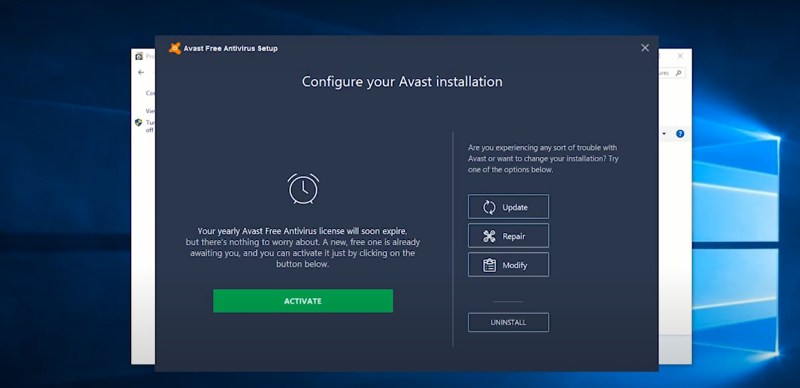Image resolution: width=800 pixels, height=388 pixels.
Task: Click the clipboard icon beside Modify
Action: (x=489, y=265)
